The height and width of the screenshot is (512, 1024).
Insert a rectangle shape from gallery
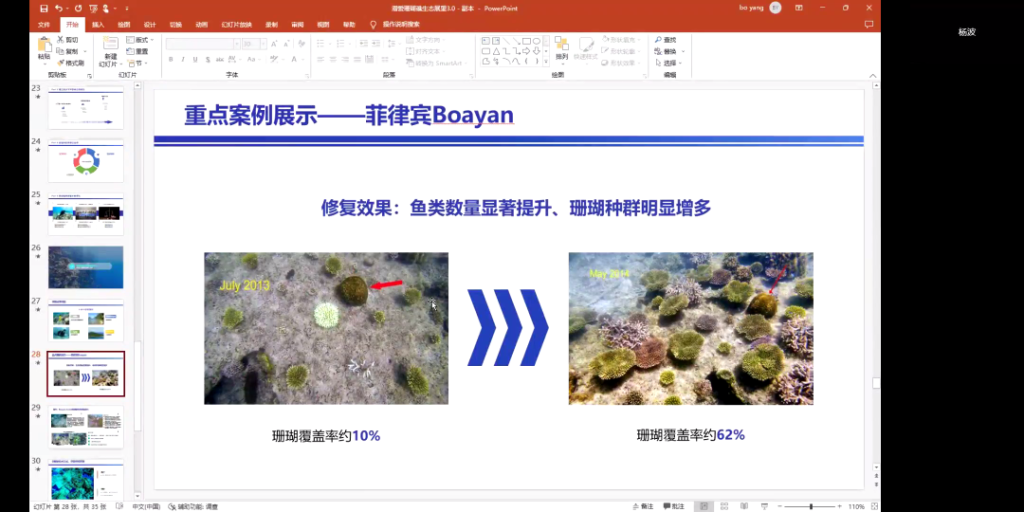tap(526, 41)
